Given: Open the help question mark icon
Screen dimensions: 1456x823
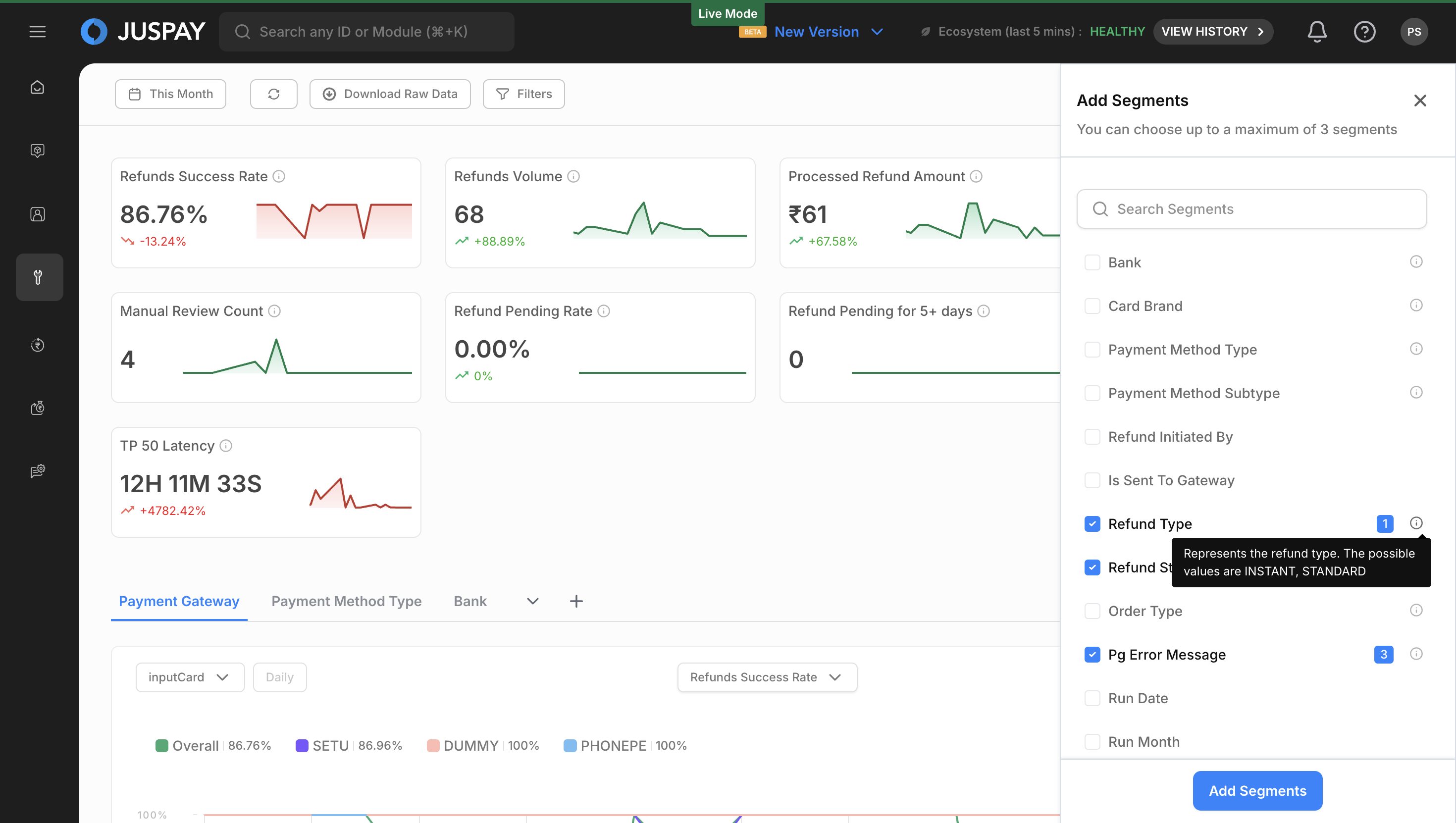Looking at the screenshot, I should click(x=1364, y=32).
